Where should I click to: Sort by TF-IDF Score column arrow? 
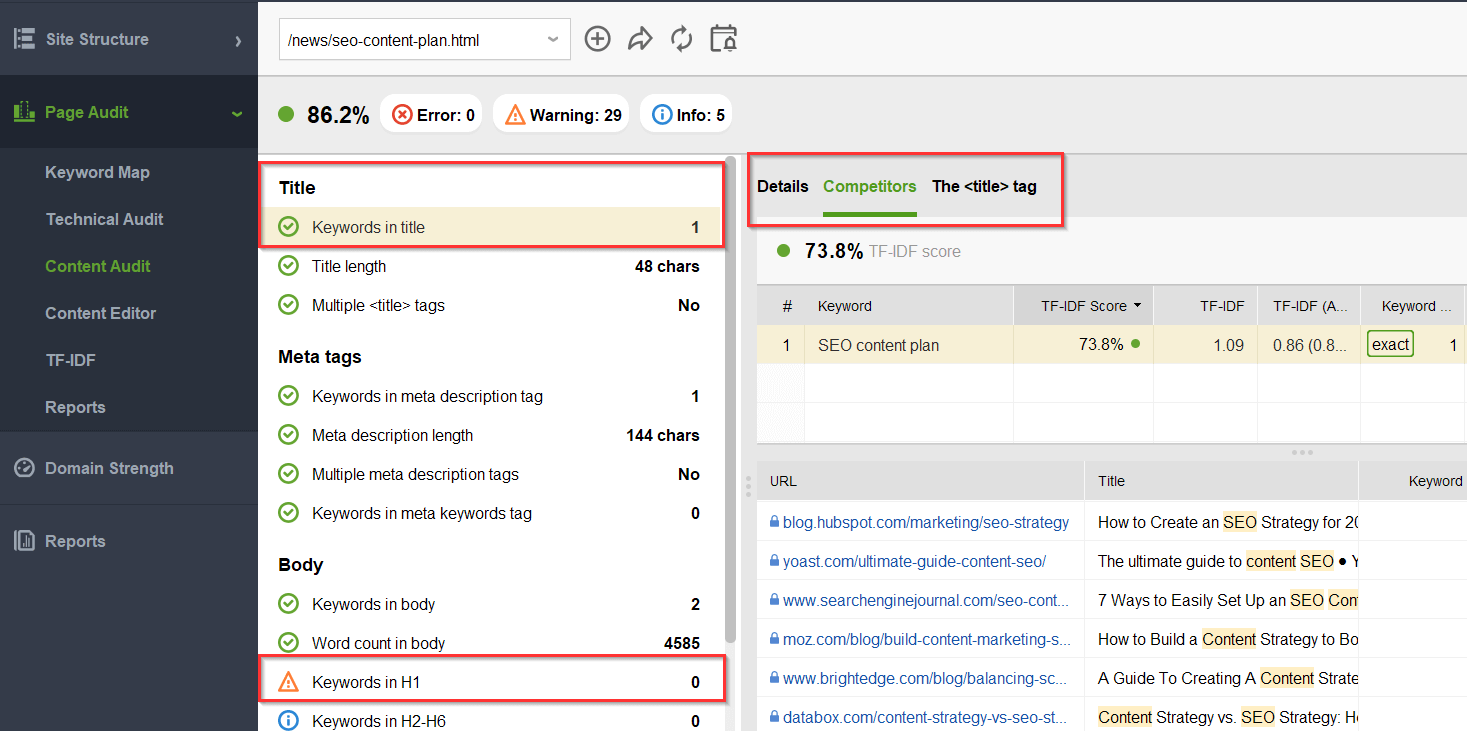(x=1136, y=306)
